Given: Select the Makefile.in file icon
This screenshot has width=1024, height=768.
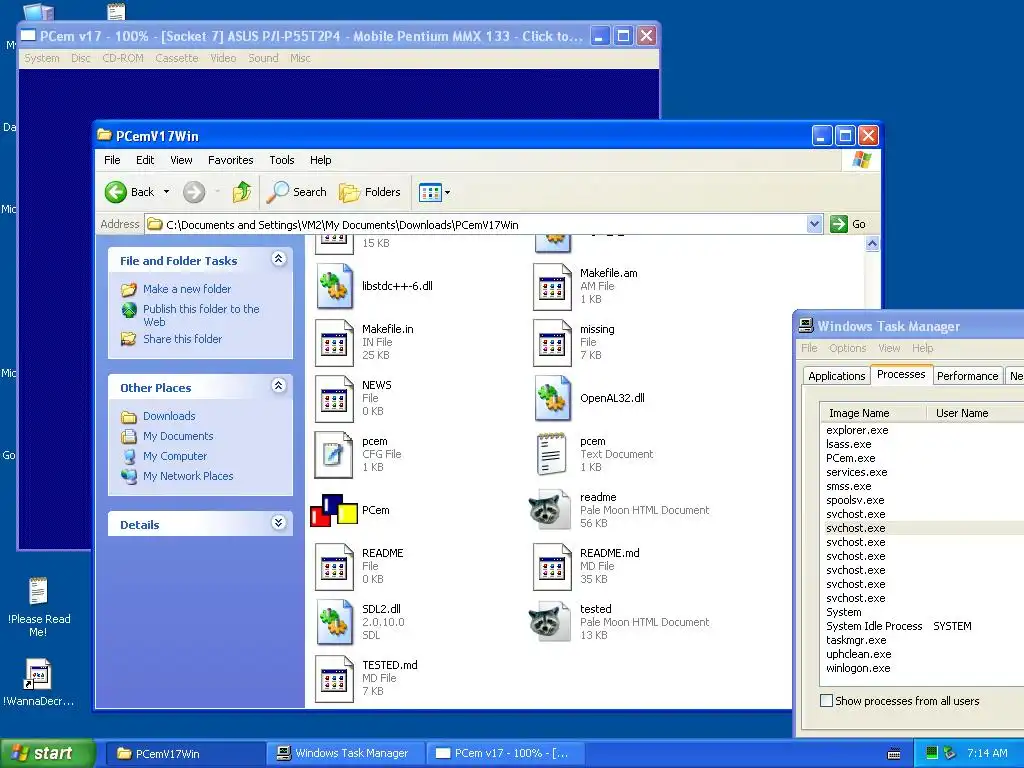Looking at the screenshot, I should 334,342.
